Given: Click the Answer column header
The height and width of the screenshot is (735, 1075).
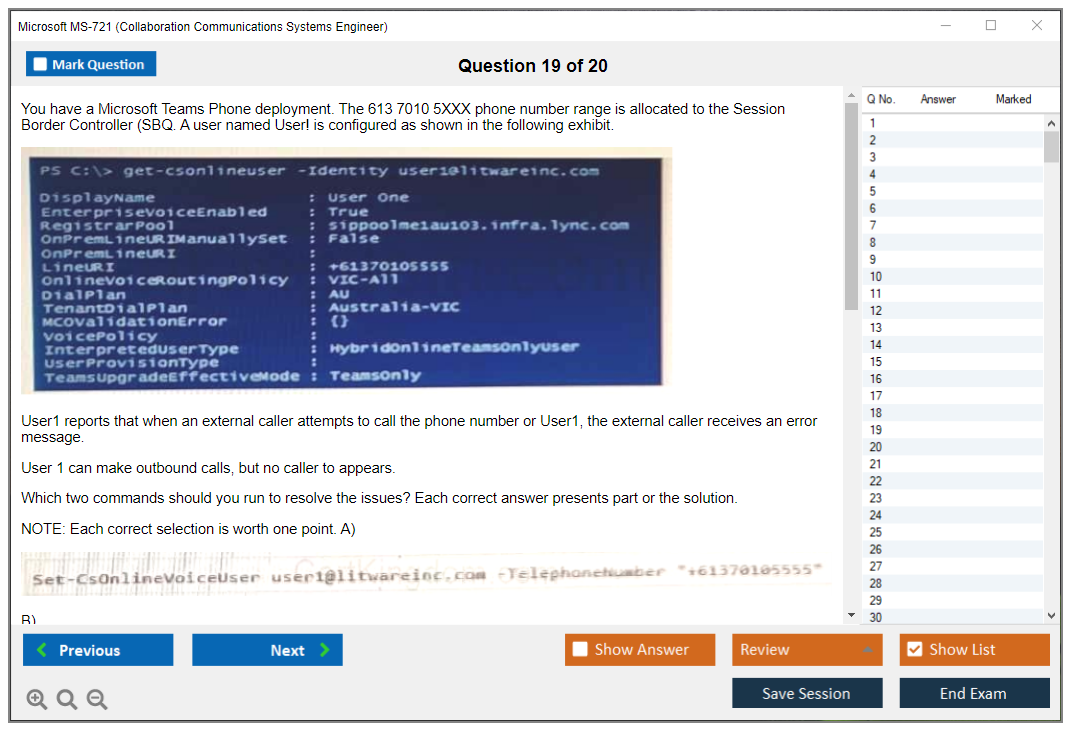Looking at the screenshot, I should coord(938,99).
